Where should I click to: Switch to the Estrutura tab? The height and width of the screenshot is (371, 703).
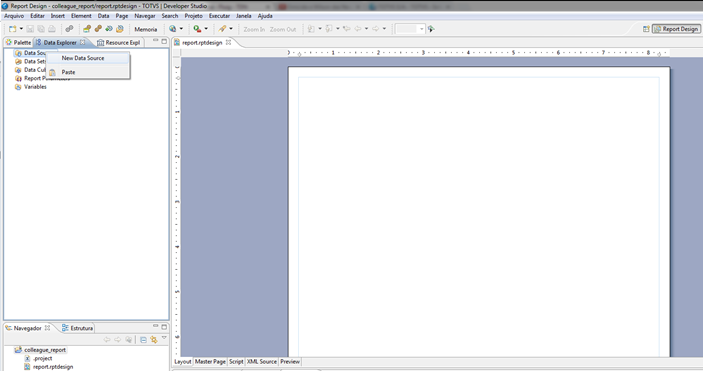[78, 328]
